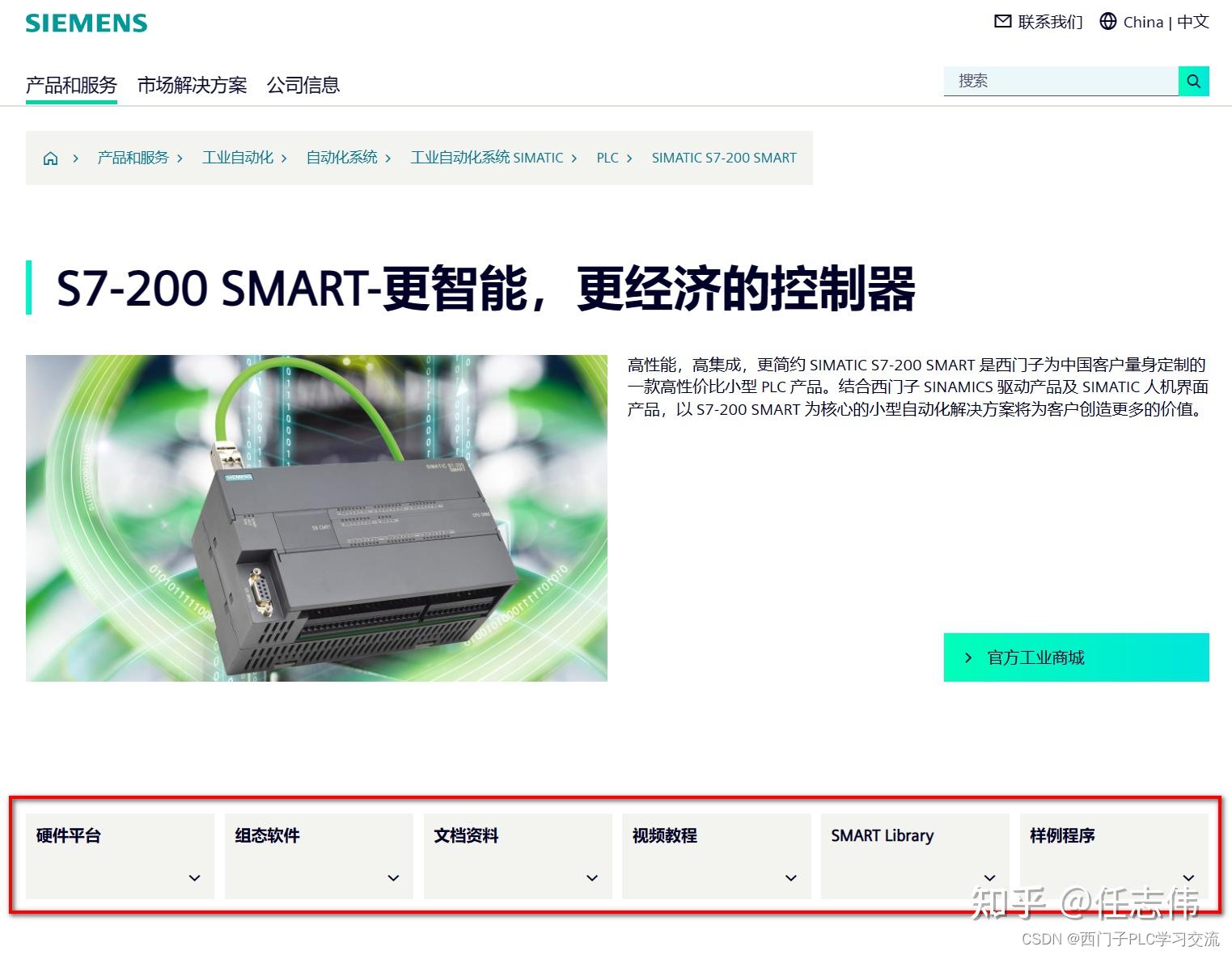The height and width of the screenshot is (955, 1232).
Task: Expand the 组态软件 panel
Action: 394,877
